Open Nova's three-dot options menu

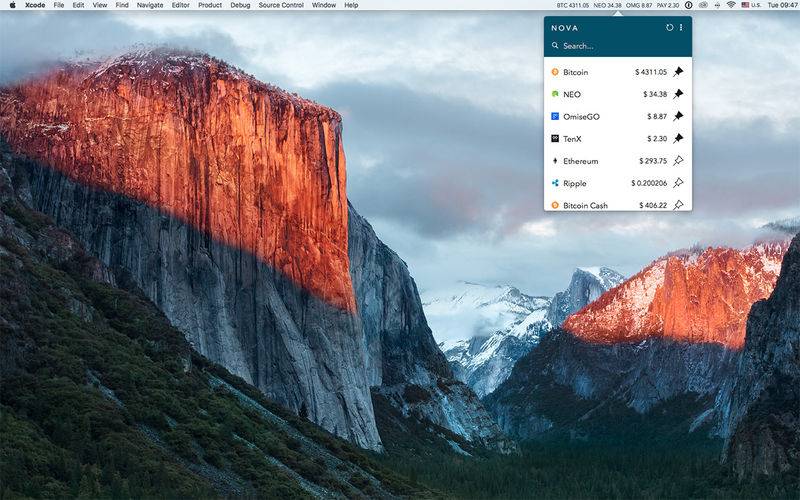(681, 28)
